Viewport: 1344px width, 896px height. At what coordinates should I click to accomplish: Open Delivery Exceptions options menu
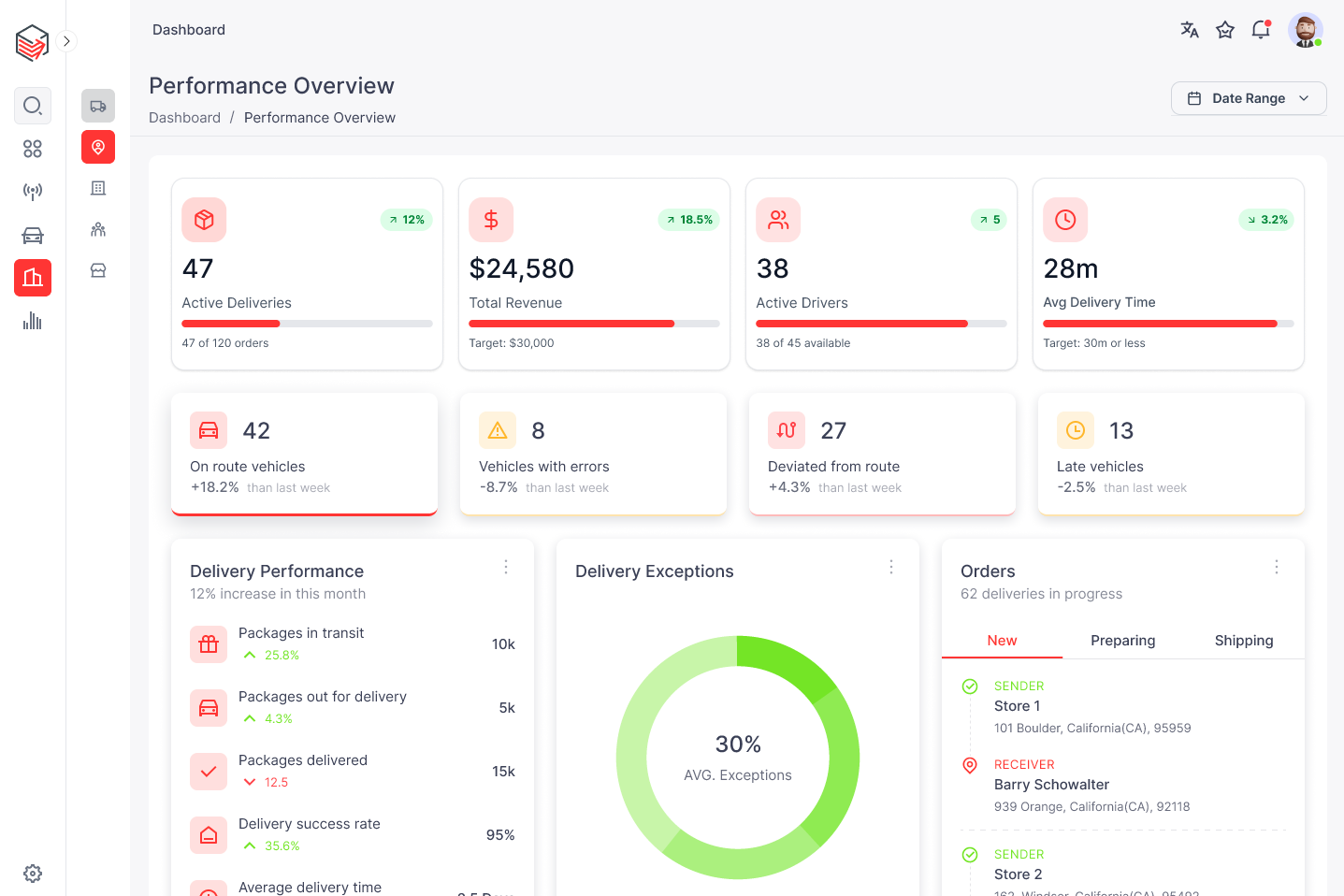[x=891, y=567]
